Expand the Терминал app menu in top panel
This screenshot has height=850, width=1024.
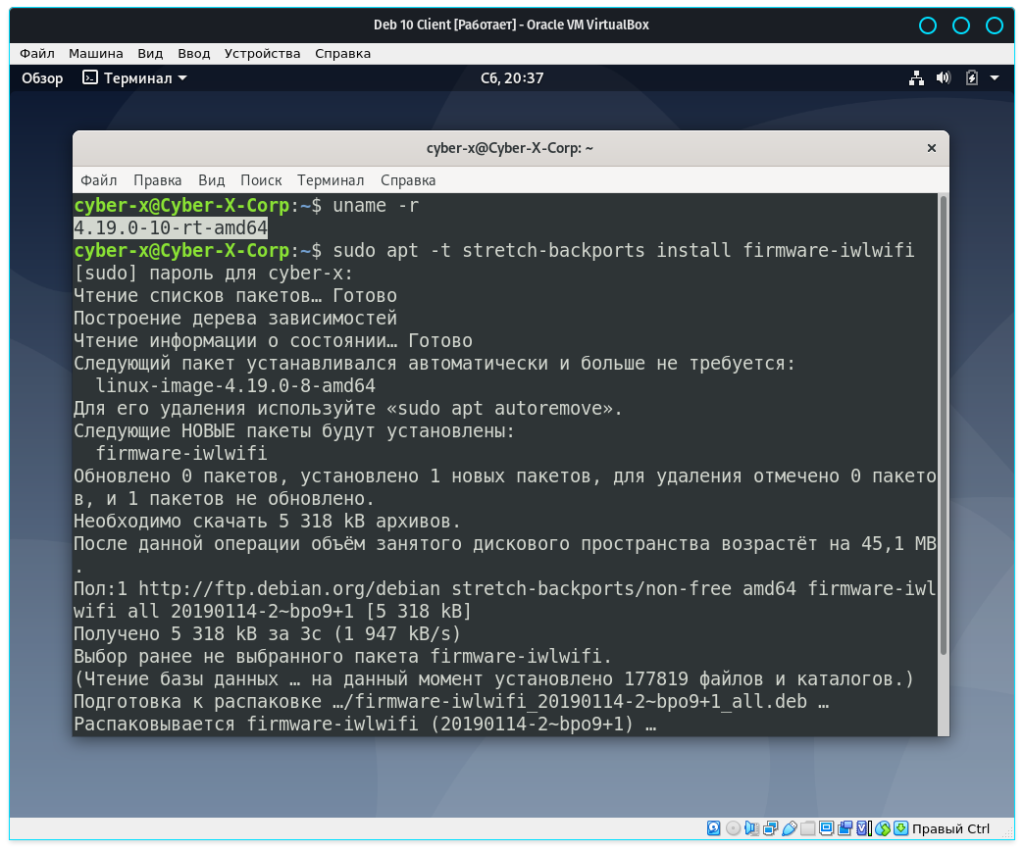[x=134, y=78]
